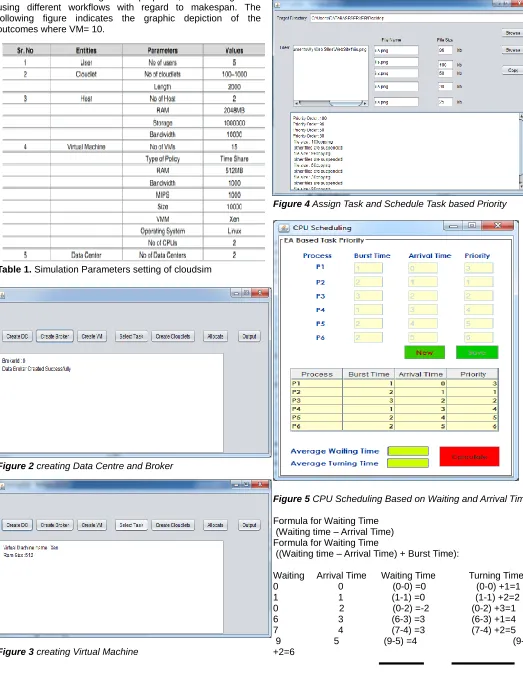
Task: Click the horizontal scrollbar under the user file list
Action: click(x=331, y=103)
